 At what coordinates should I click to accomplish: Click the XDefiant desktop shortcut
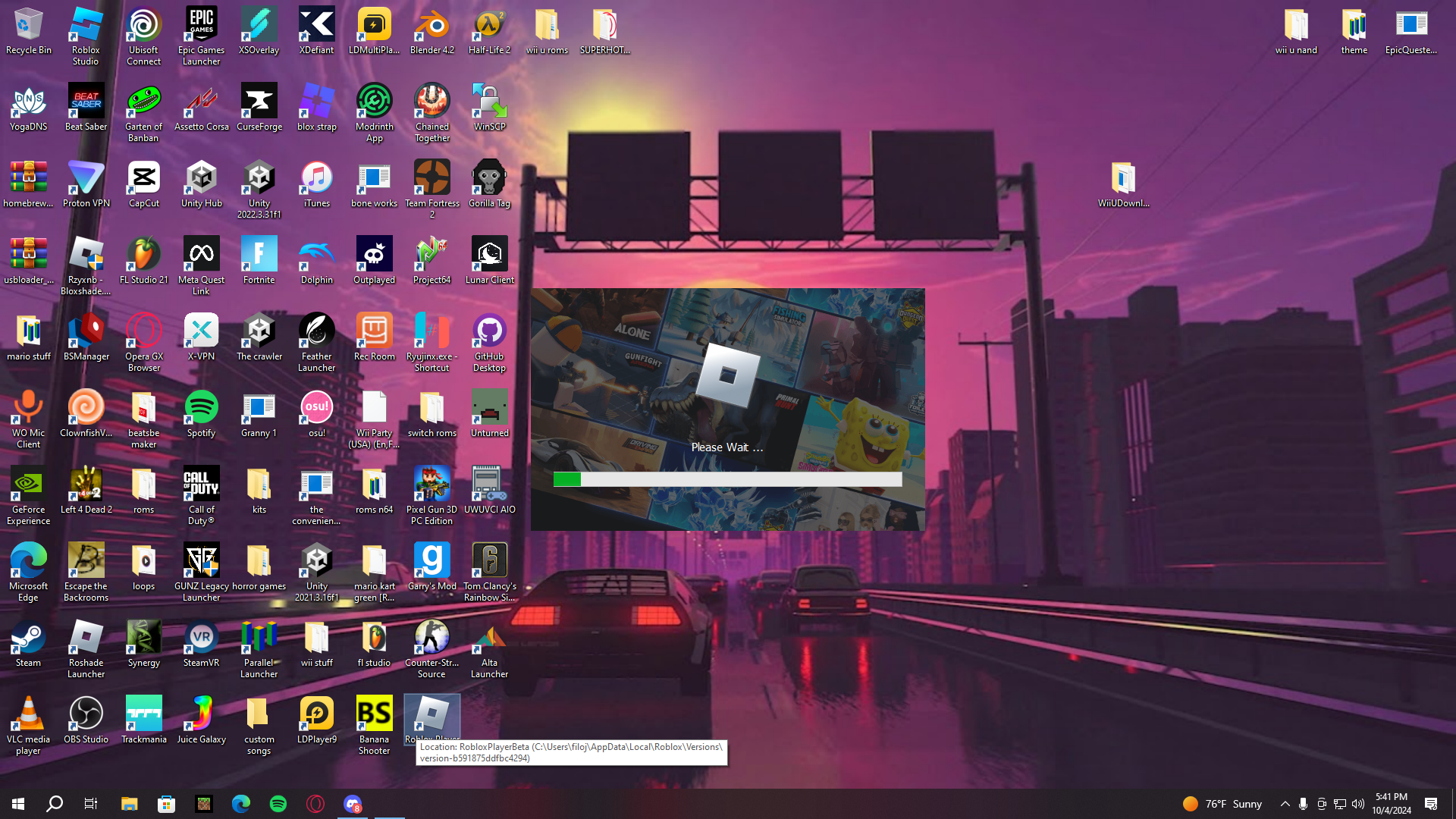click(x=317, y=32)
